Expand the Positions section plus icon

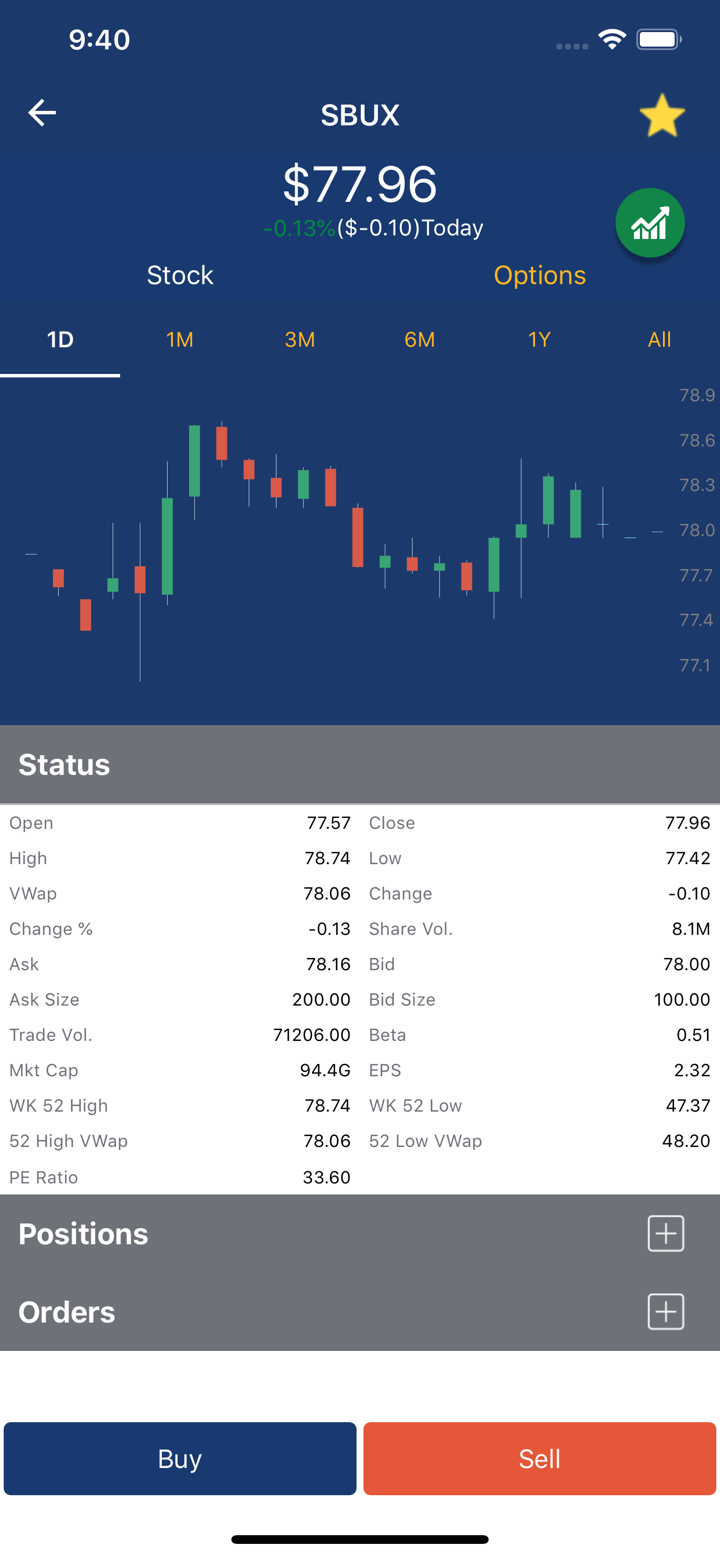point(666,1233)
